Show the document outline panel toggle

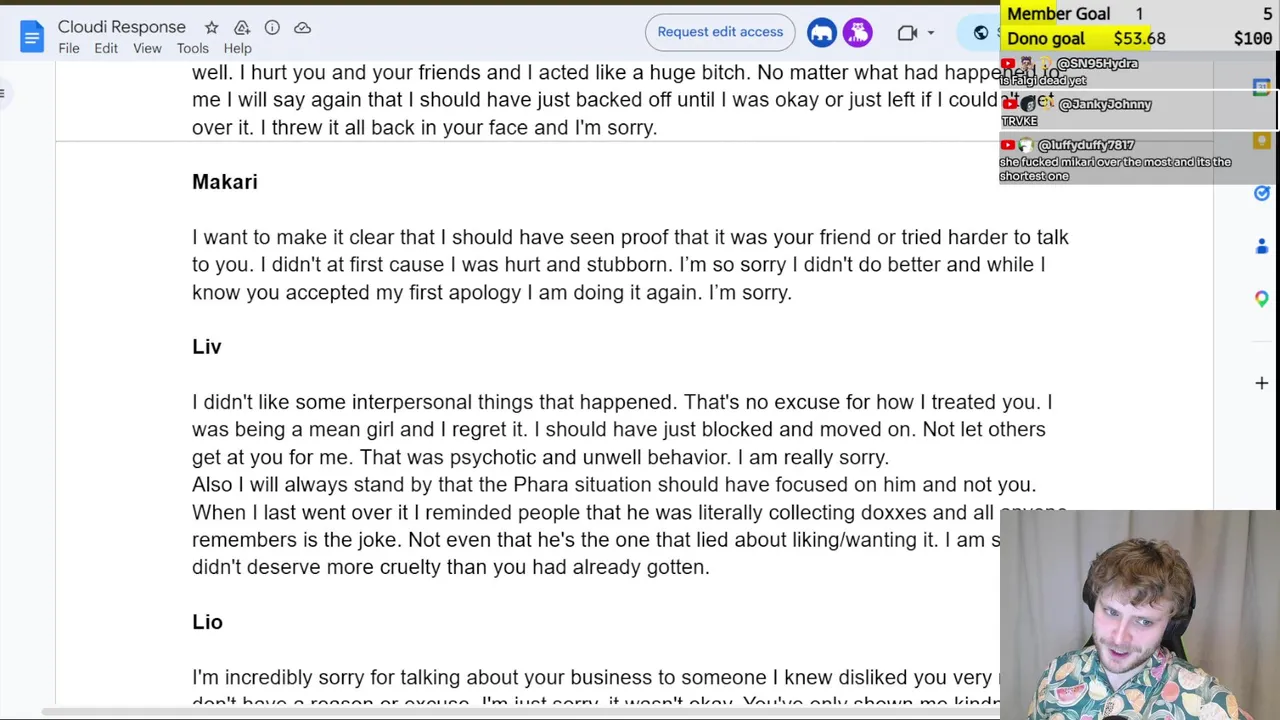point(3,94)
